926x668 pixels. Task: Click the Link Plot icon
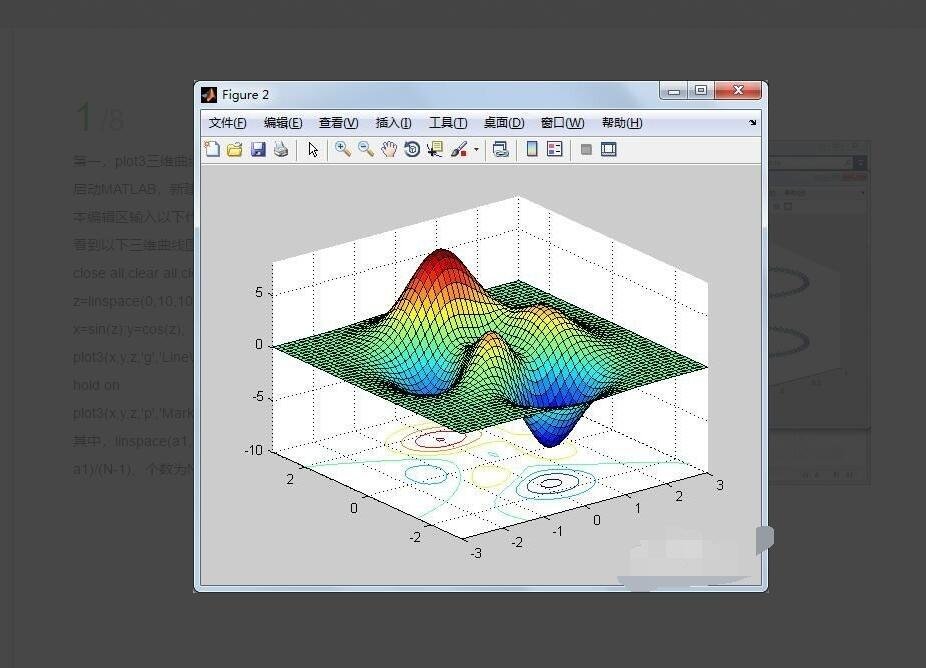[x=500, y=149]
